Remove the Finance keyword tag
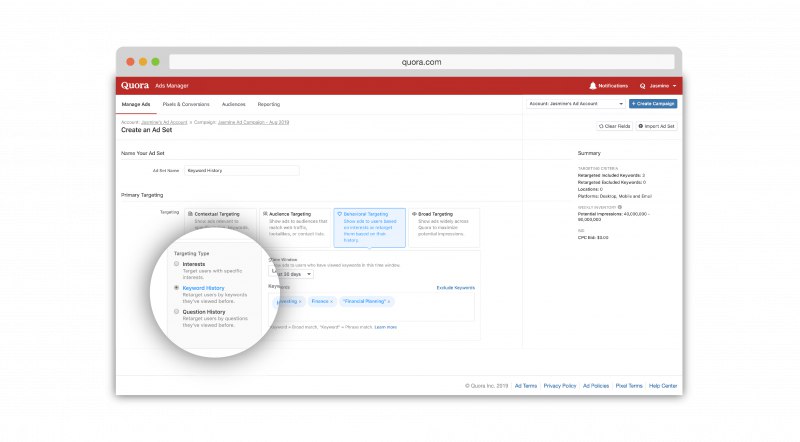 331,302
